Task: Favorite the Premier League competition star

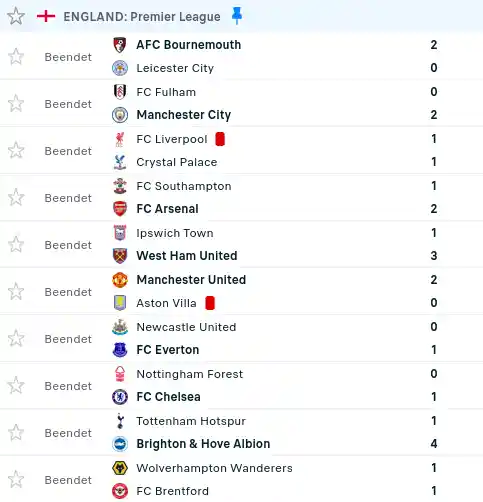Action: 16,16
